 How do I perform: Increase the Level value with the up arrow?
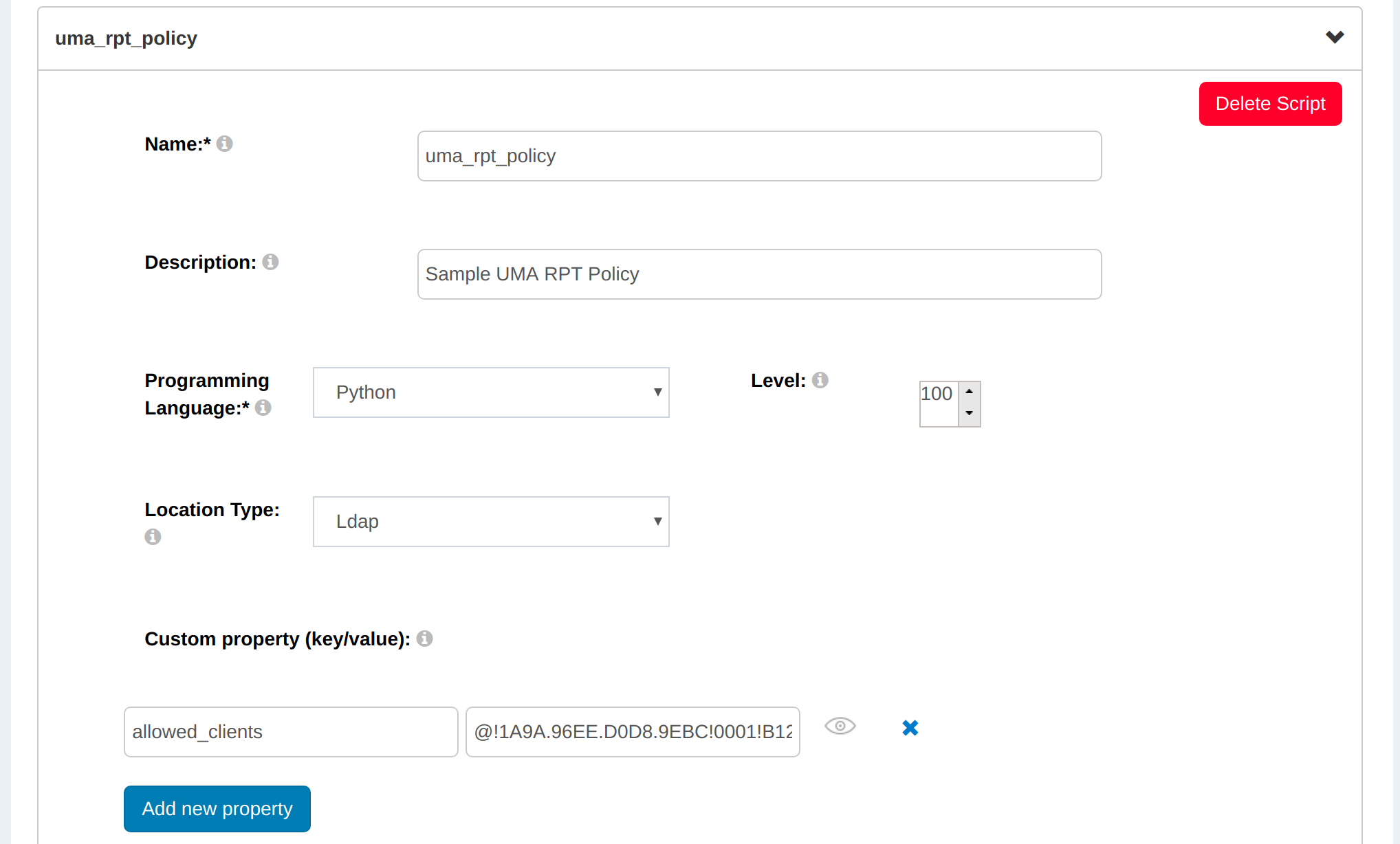pyautogui.click(x=969, y=392)
